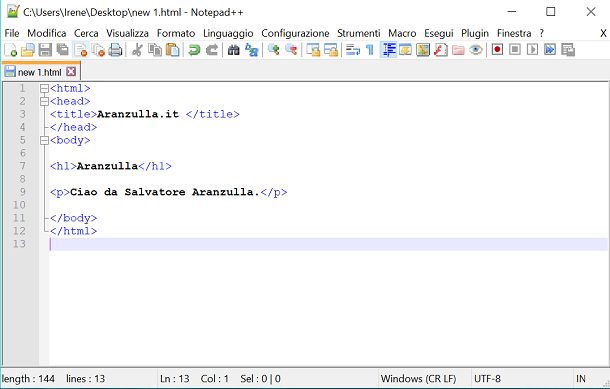Print the document using printer icon
Image resolution: width=610 pixels, height=389 pixels.
[116, 50]
